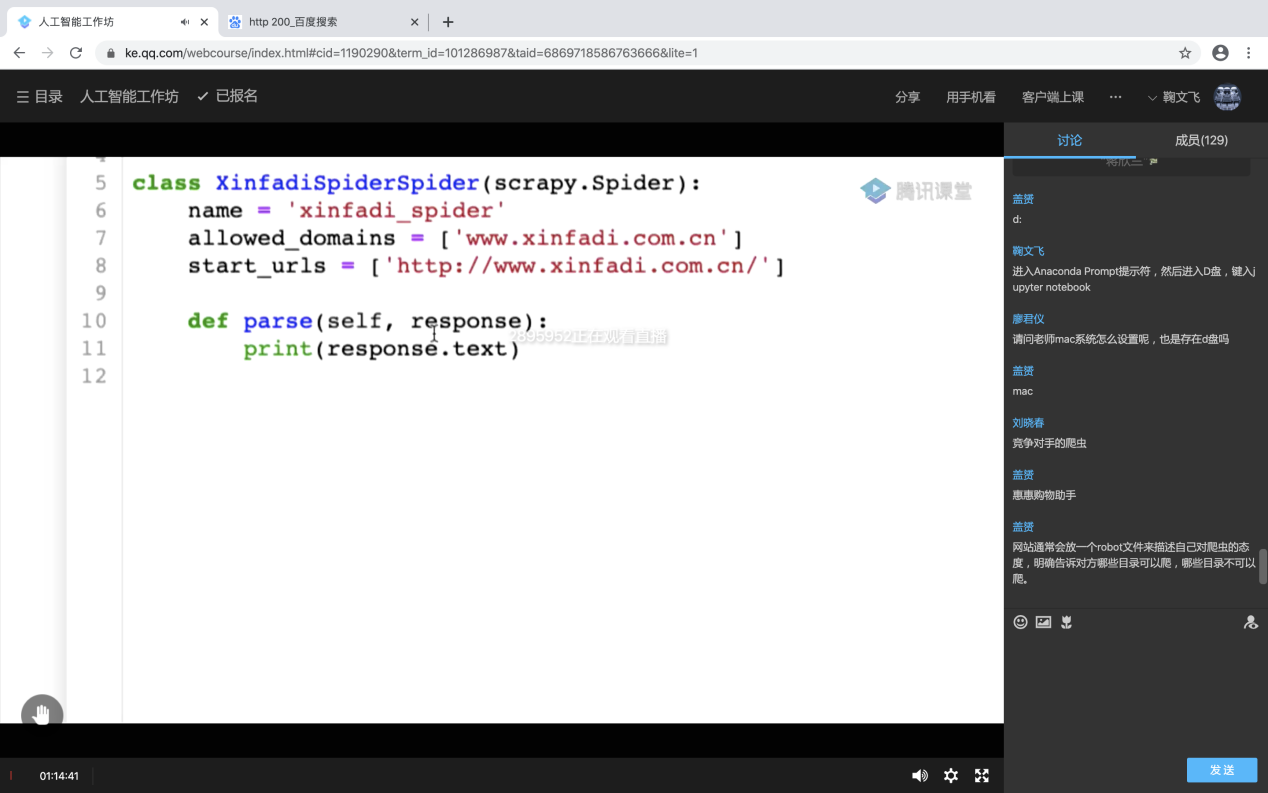Click the chat panel scrollbar
Viewport: 1268px width, 793px height.
click(x=1262, y=566)
